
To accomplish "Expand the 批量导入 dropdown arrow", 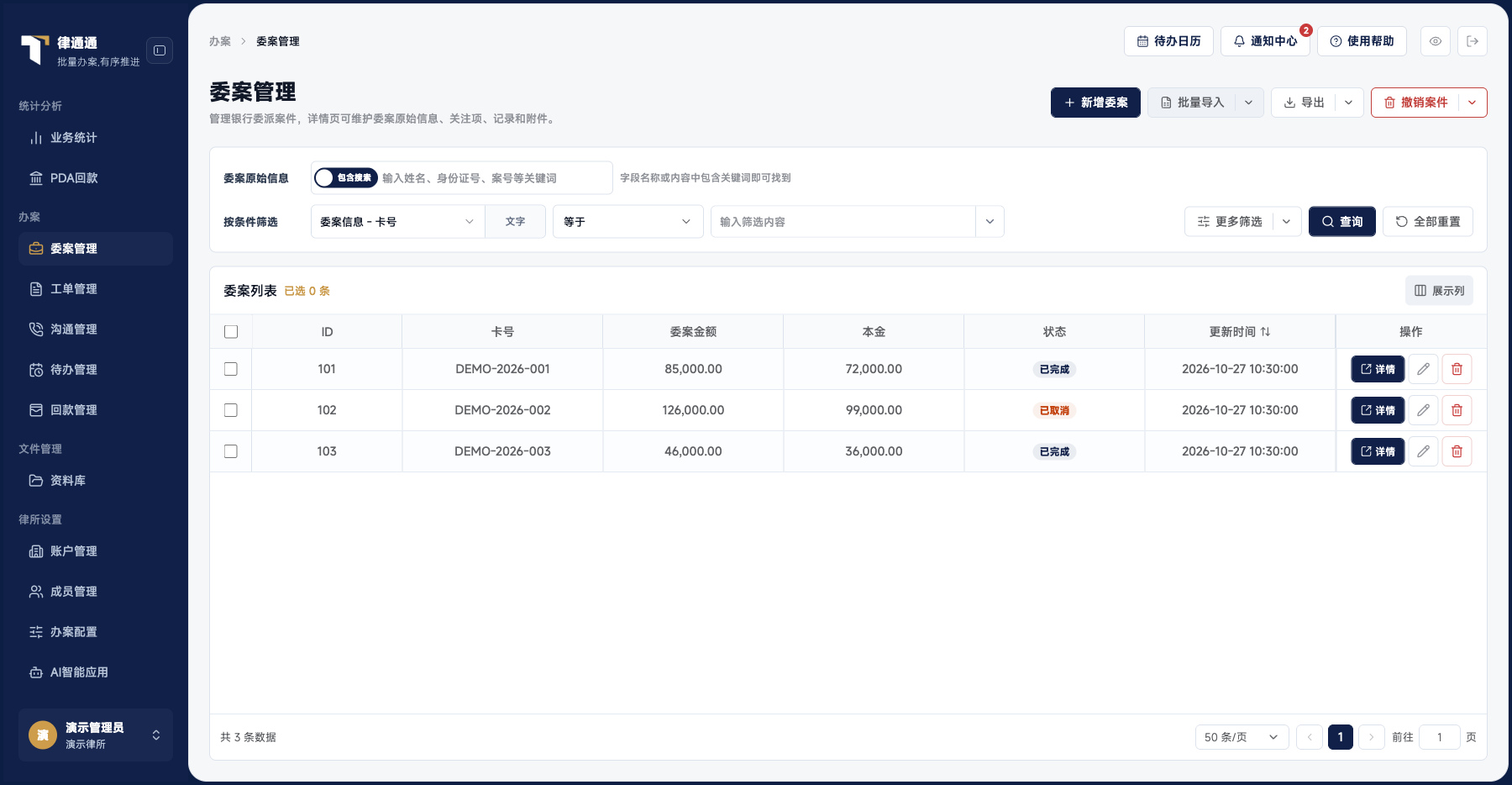I will pyautogui.click(x=1249, y=103).
